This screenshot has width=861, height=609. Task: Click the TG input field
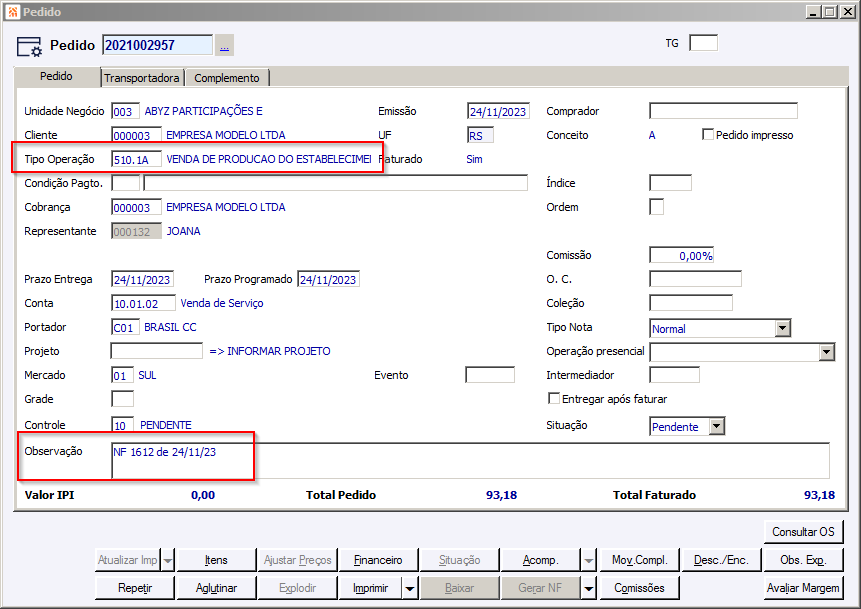coord(703,43)
